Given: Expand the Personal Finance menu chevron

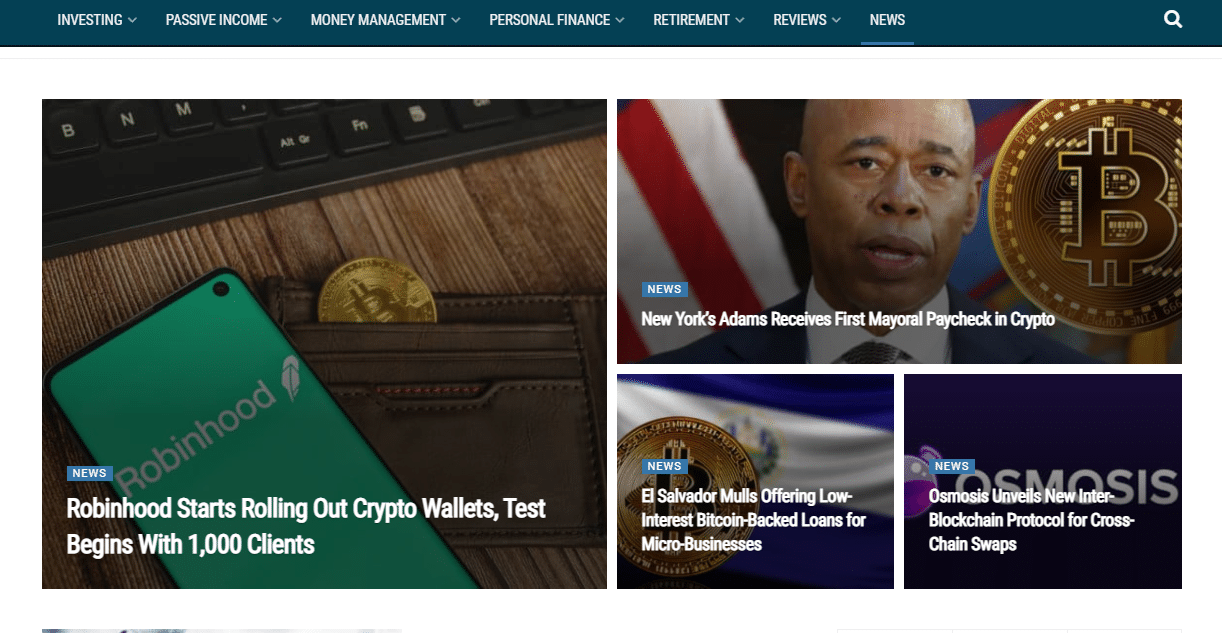Looking at the screenshot, I should [620, 20].
